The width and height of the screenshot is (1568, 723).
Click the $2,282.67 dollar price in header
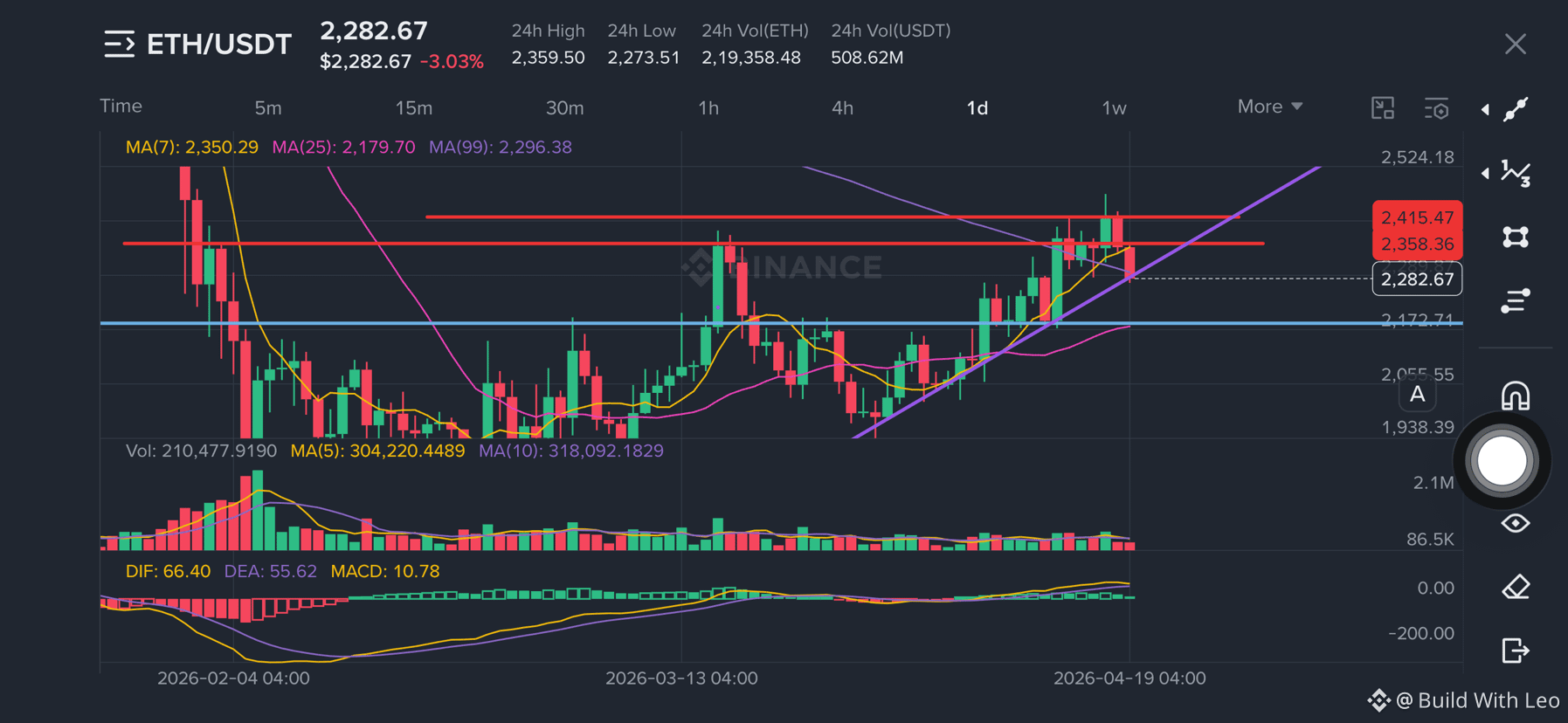365,62
